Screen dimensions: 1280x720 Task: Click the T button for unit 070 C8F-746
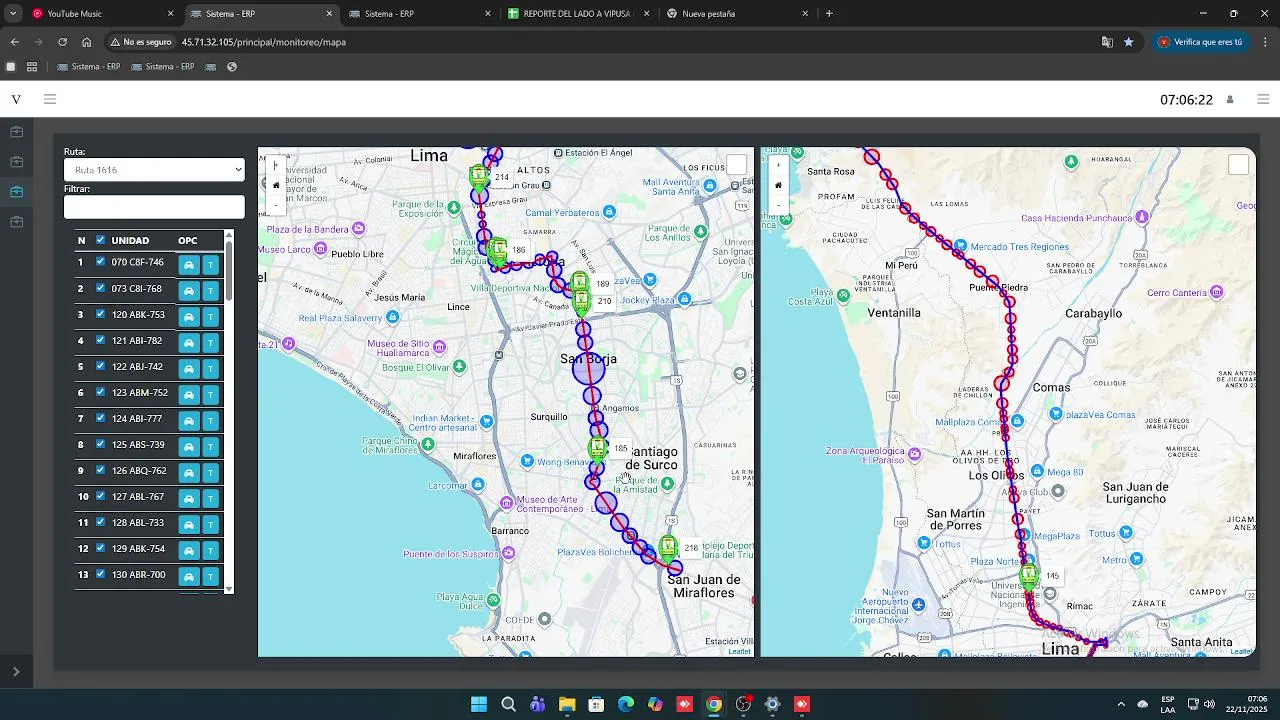point(210,265)
